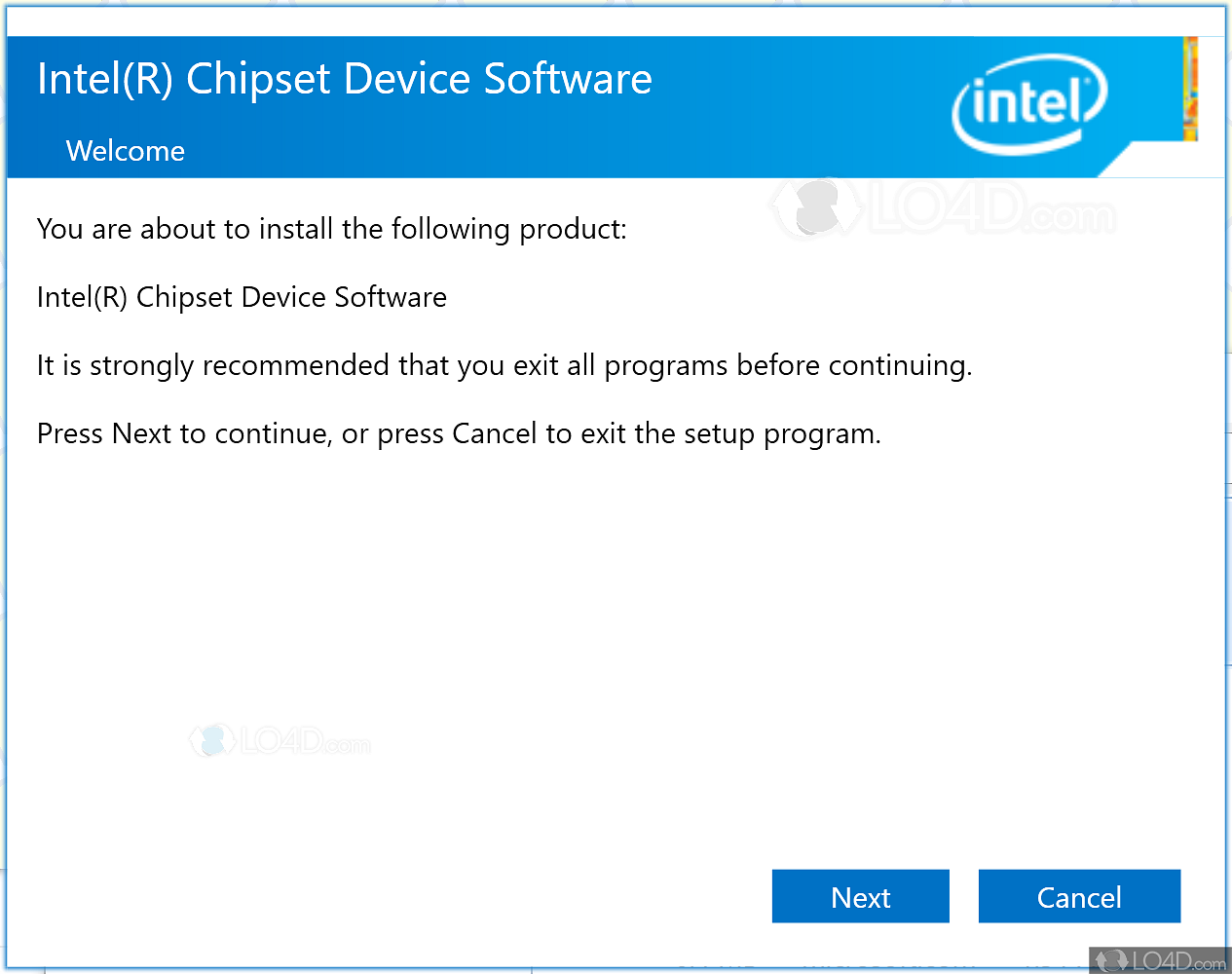Click the word "Cancel" inside the instruction sentence
Screen dimensions: 1232x974
pos(494,433)
